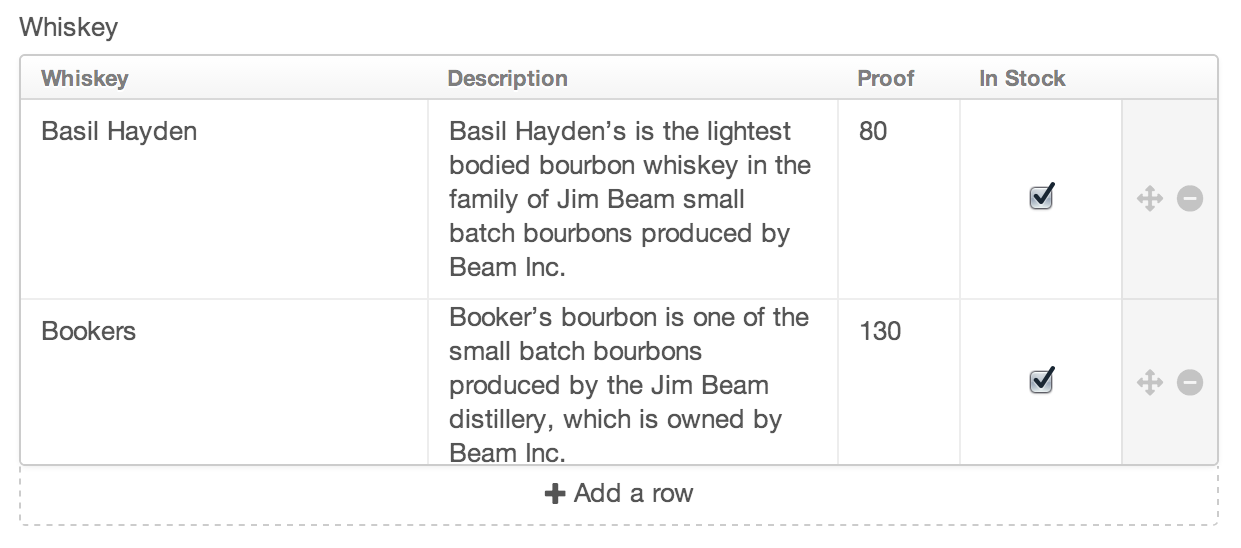Viewport: 1241px width, 548px height.
Task: Edit Basil Hayden description text
Action: tap(630, 199)
